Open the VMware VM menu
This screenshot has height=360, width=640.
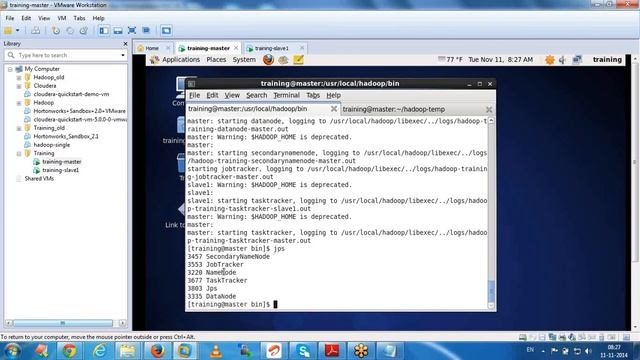[x=62, y=18]
